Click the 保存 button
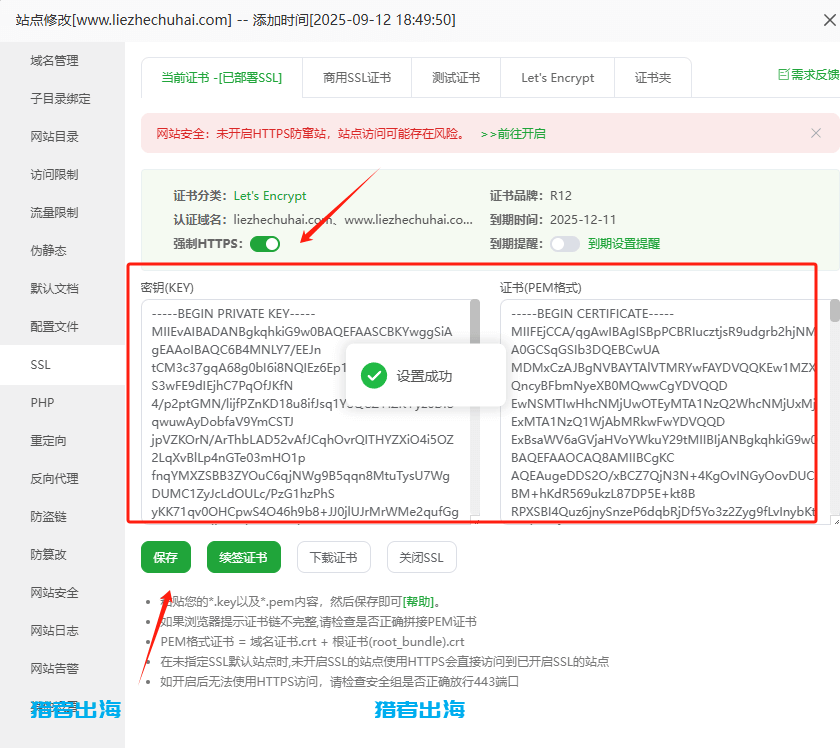 click(166, 557)
